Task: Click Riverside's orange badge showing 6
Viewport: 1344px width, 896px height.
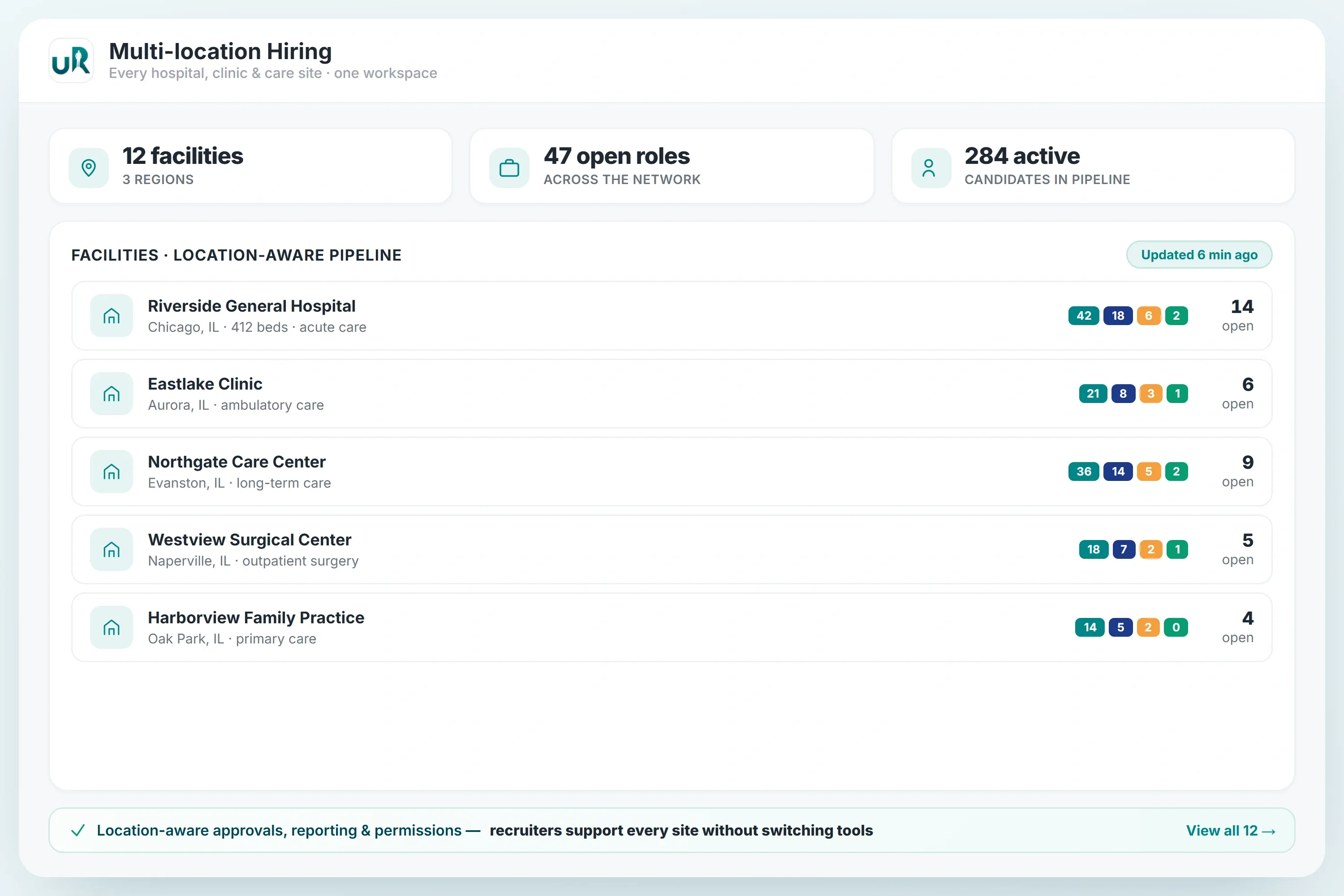Action: point(1149,315)
